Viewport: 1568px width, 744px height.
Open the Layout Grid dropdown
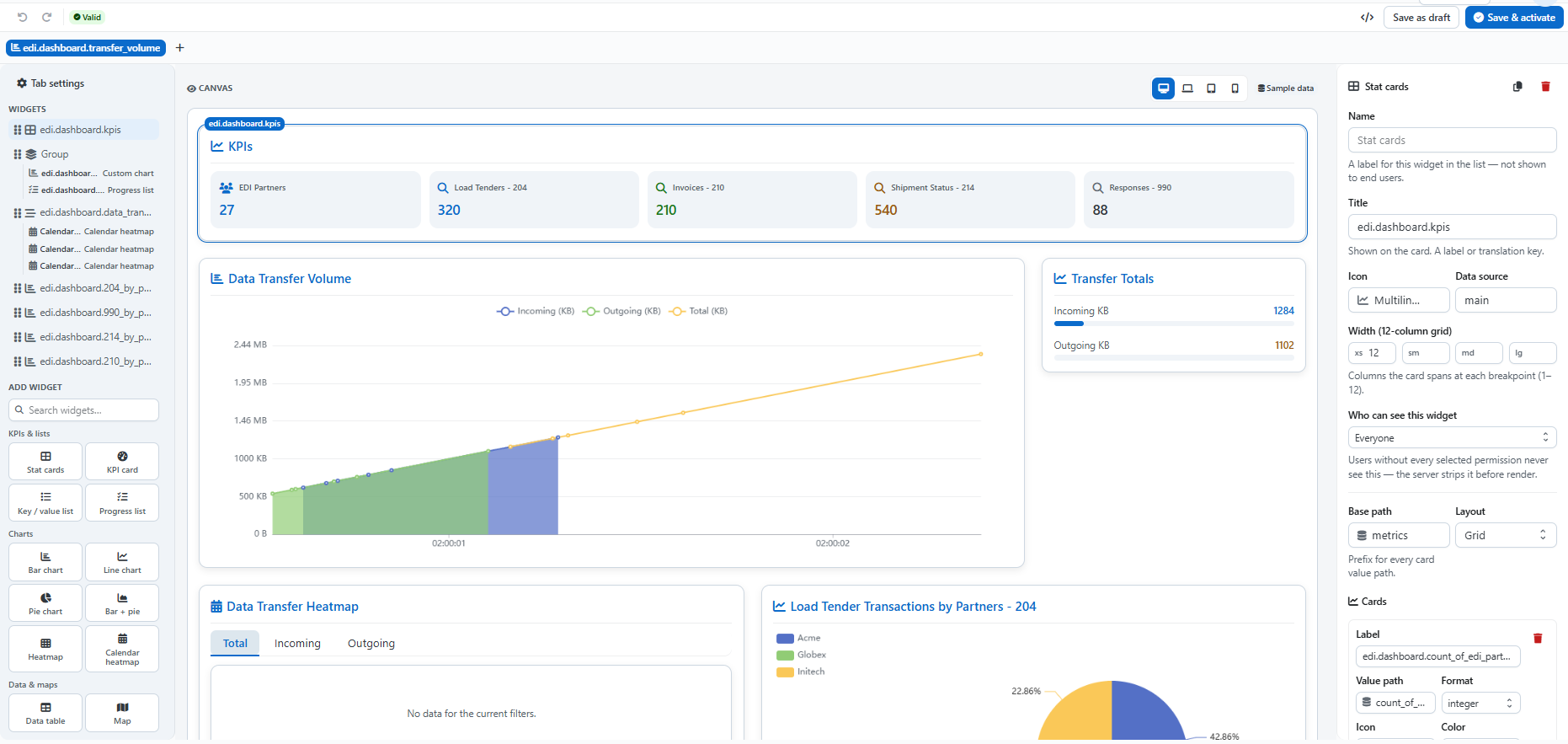coord(1506,535)
